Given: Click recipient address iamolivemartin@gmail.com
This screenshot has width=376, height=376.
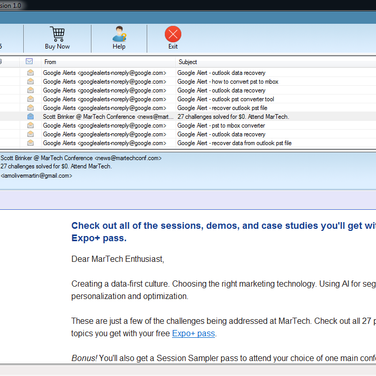Looking at the screenshot, I should tap(36, 176).
